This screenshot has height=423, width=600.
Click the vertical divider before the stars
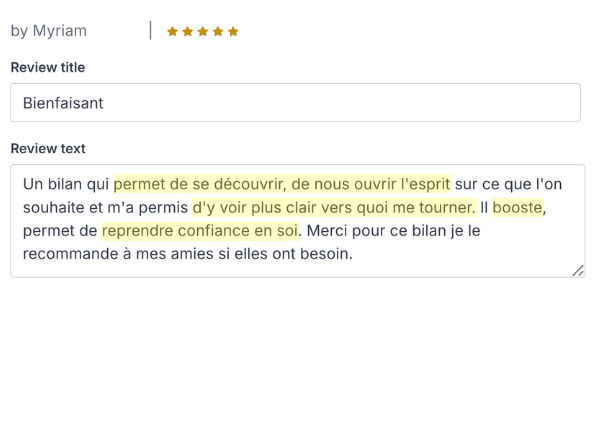point(151,31)
